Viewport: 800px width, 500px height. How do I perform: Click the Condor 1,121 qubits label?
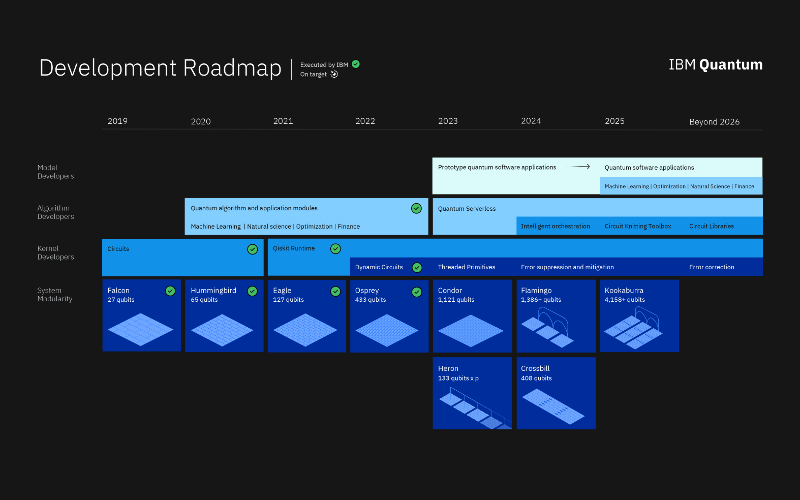pos(456,299)
